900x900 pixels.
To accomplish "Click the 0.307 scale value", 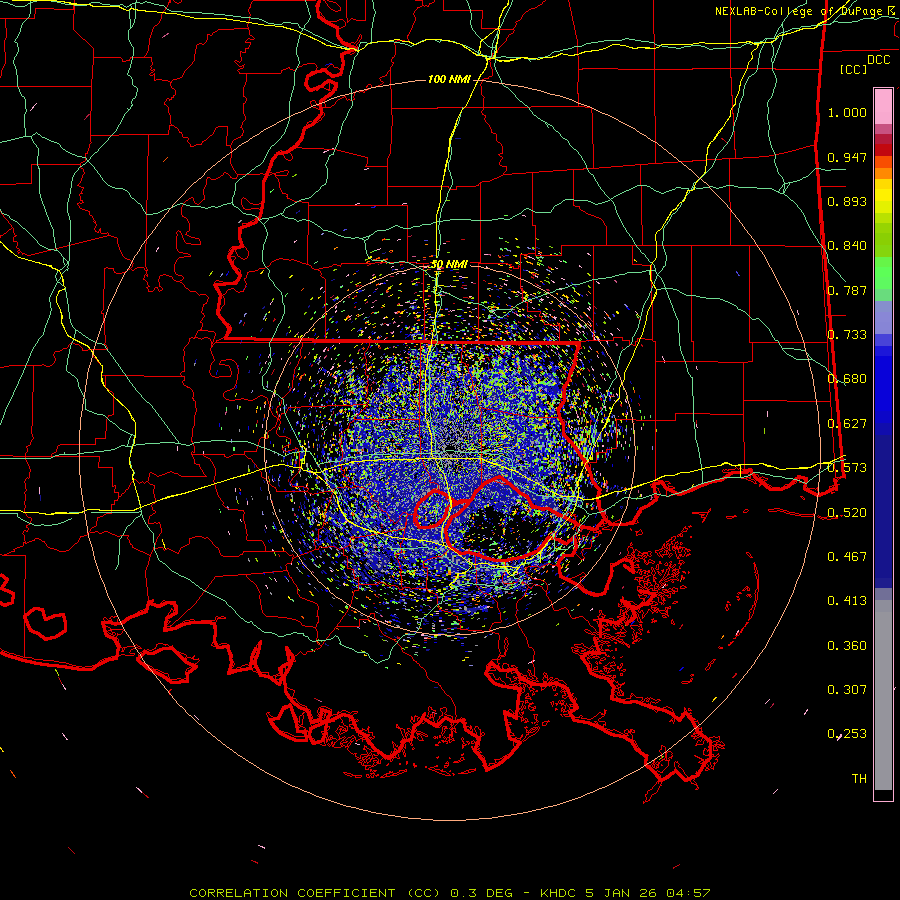I will [847, 690].
